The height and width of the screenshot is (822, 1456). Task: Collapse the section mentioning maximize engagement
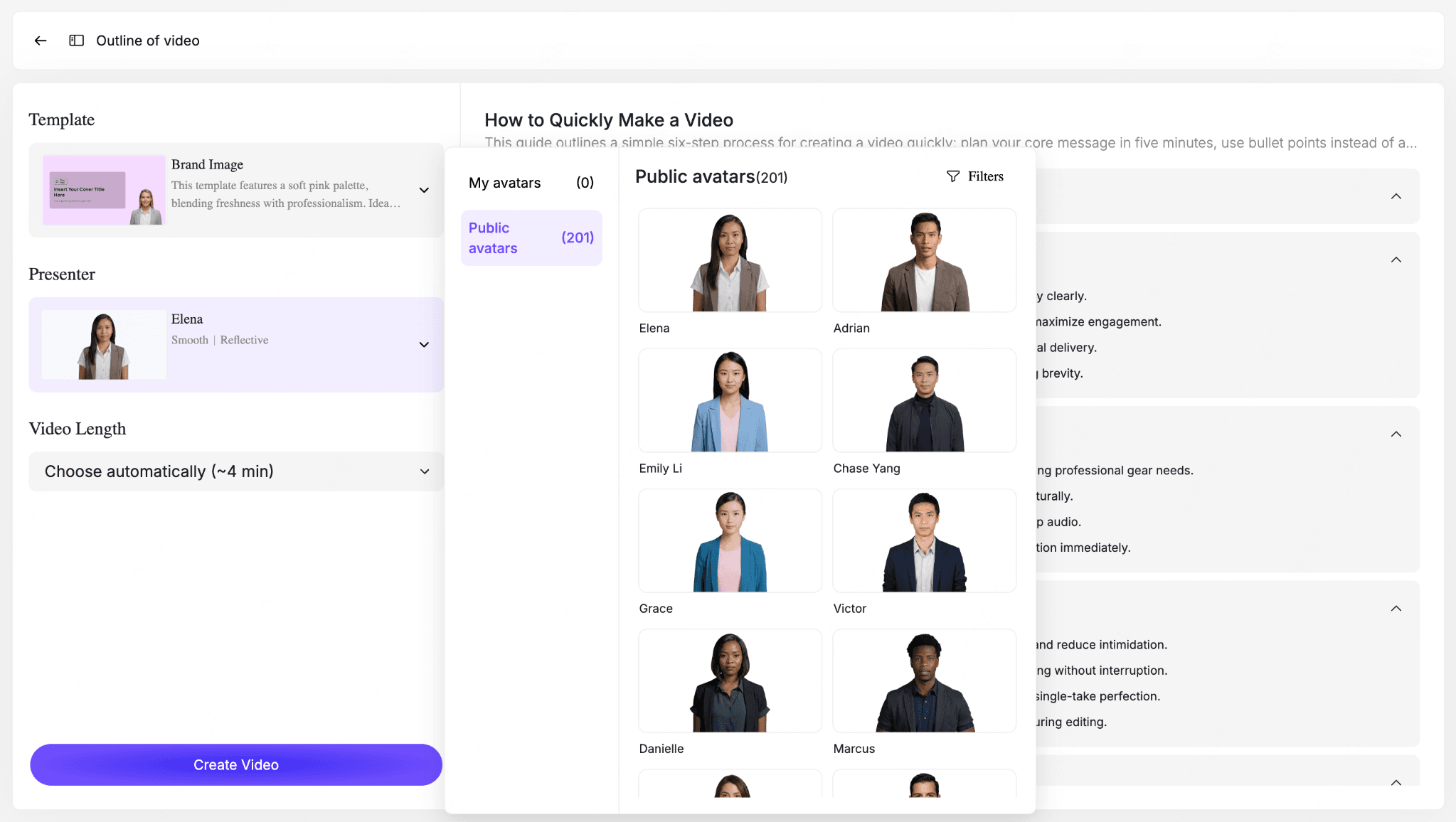(x=1396, y=260)
